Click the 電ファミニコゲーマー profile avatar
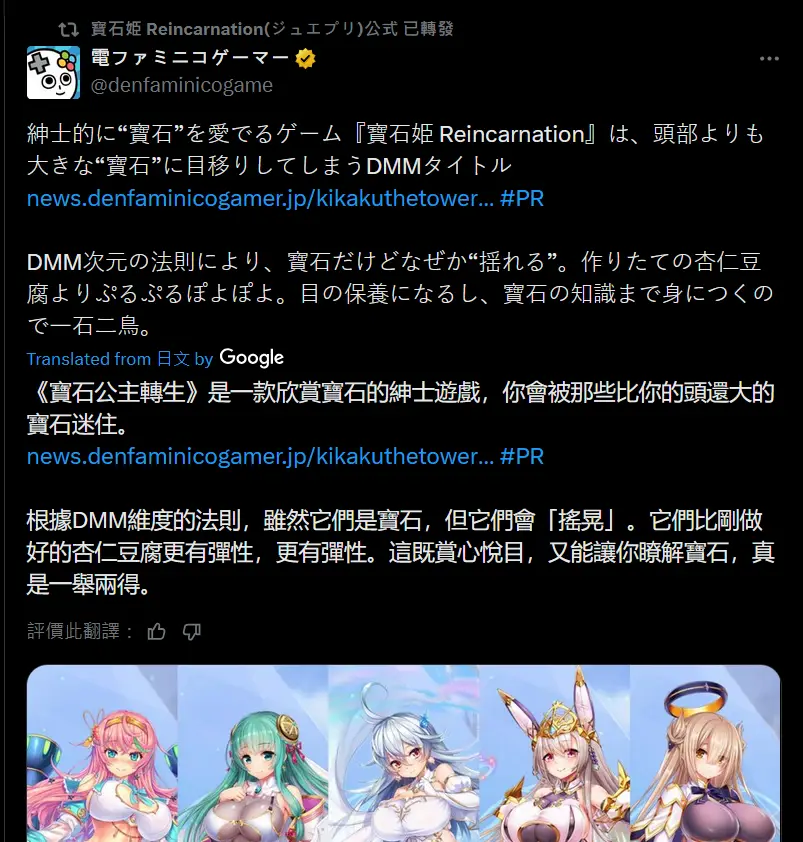This screenshot has width=803, height=842. pos(53,72)
